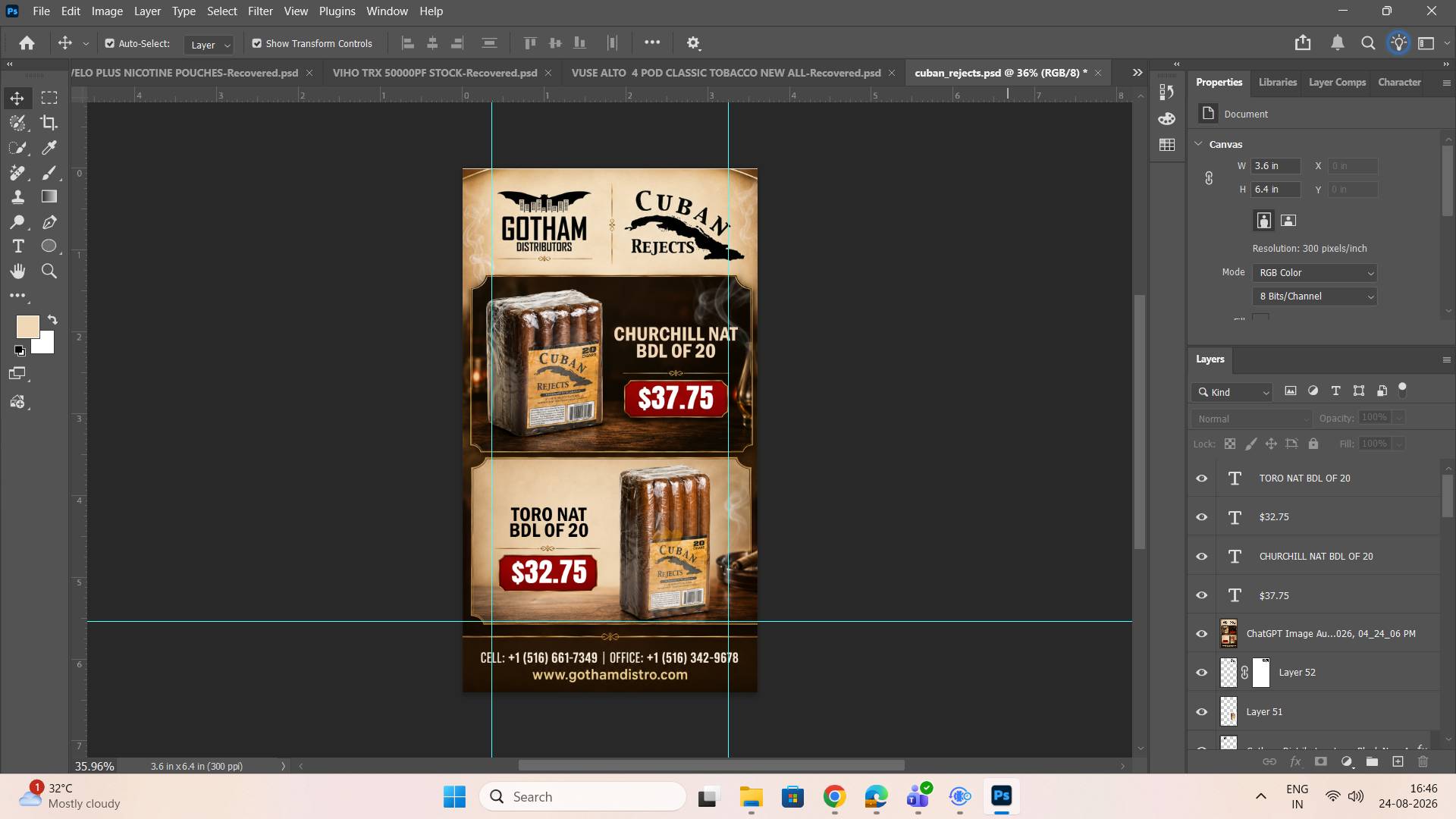Click the foreground color swatch
The width and height of the screenshot is (1456, 819).
(x=27, y=327)
